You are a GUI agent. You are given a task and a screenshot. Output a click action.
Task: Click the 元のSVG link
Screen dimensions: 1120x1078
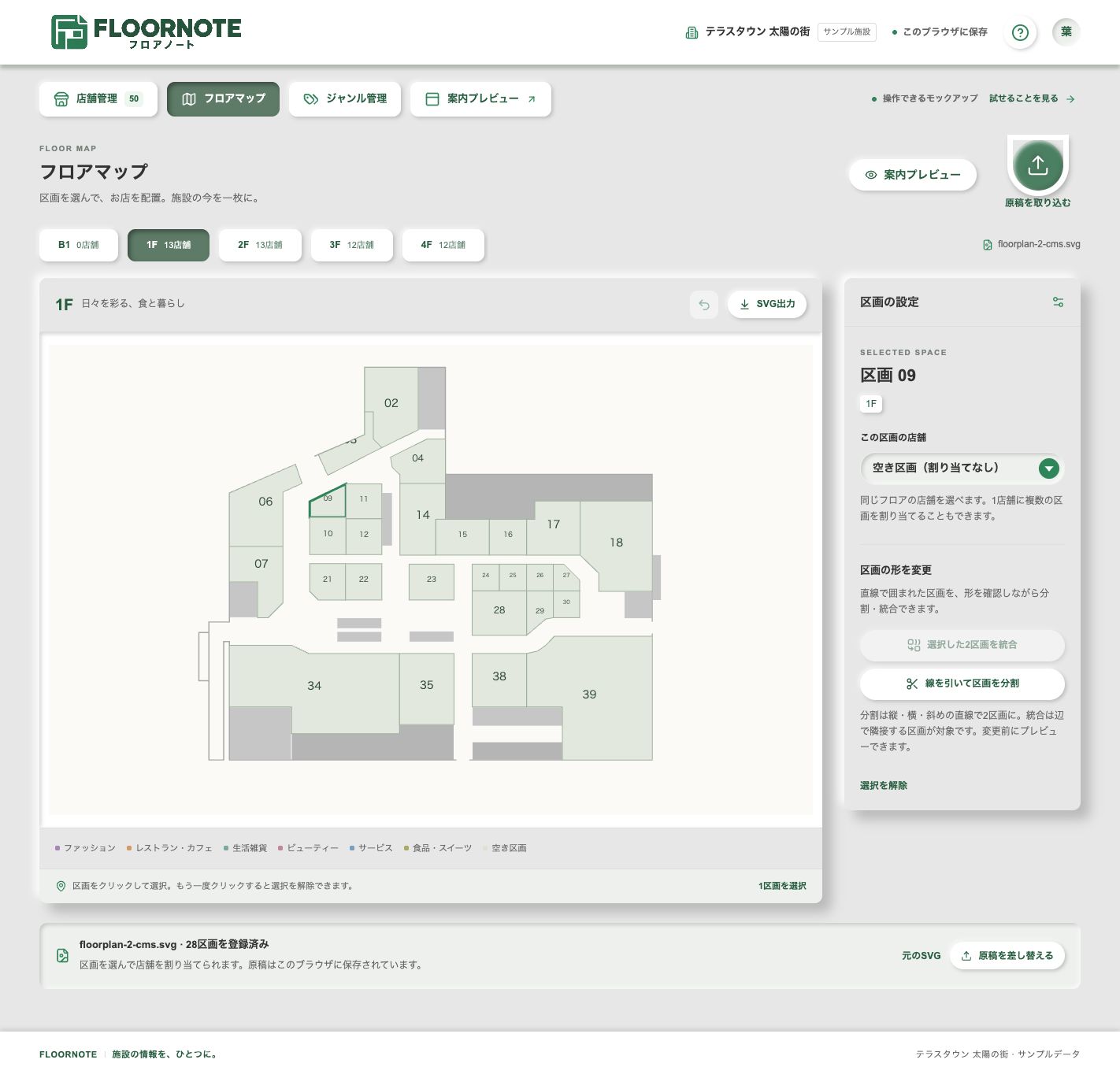point(922,956)
